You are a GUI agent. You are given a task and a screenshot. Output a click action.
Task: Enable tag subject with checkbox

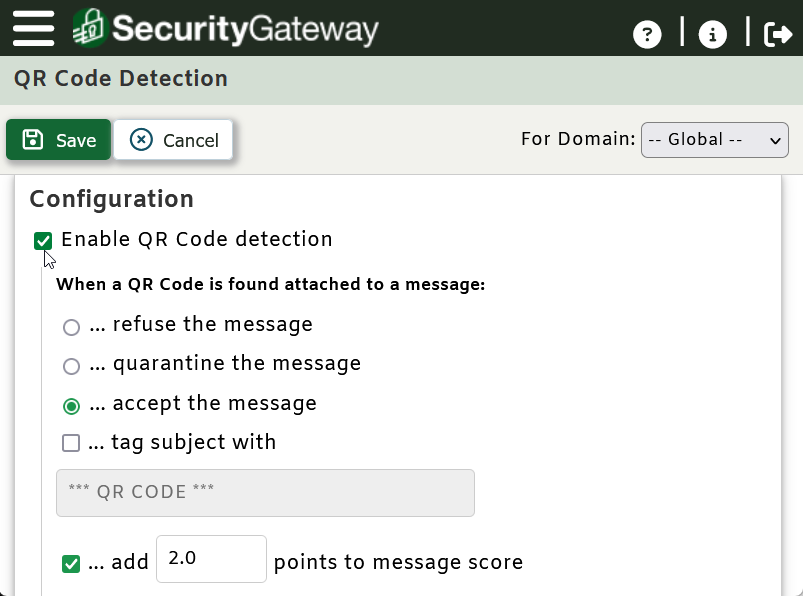[x=71, y=443]
